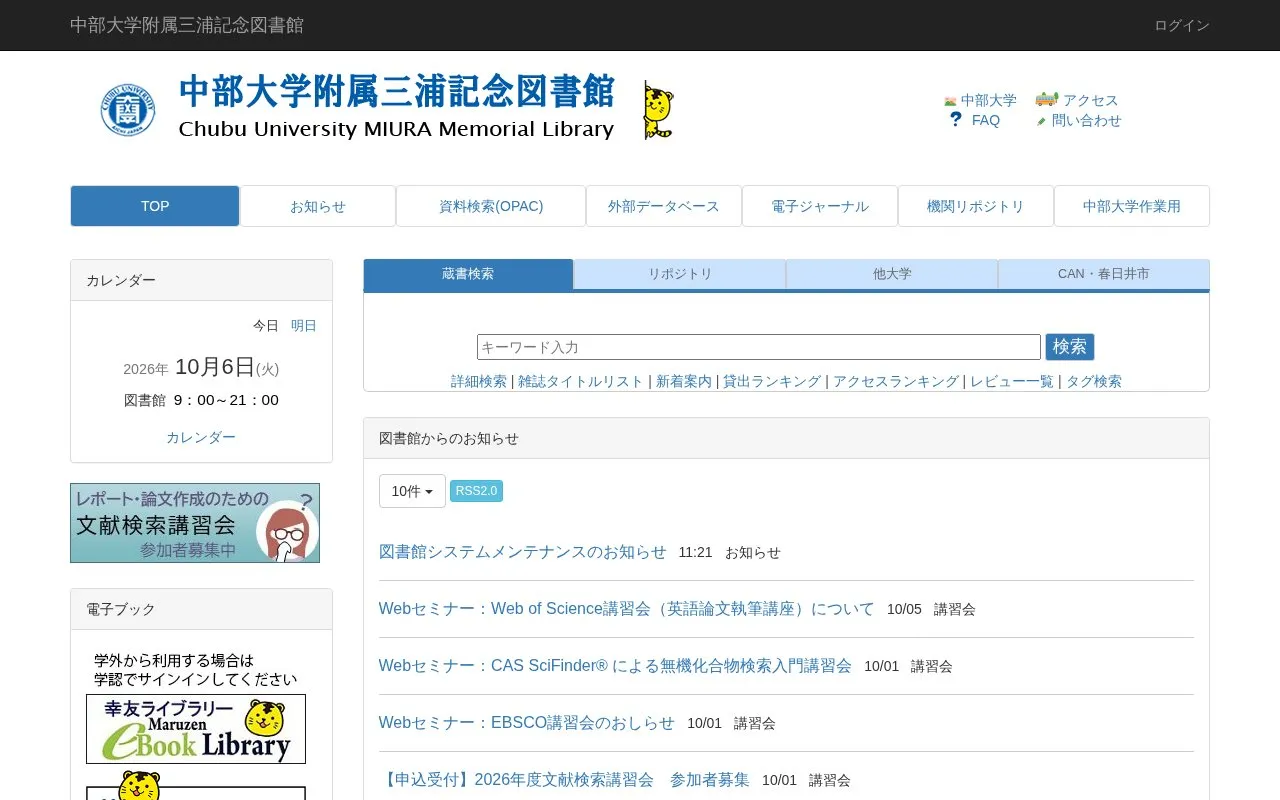Image resolution: width=1280 pixels, height=800 pixels.
Task: Open the 中部大学作業用 navigation tab
Action: point(1132,206)
